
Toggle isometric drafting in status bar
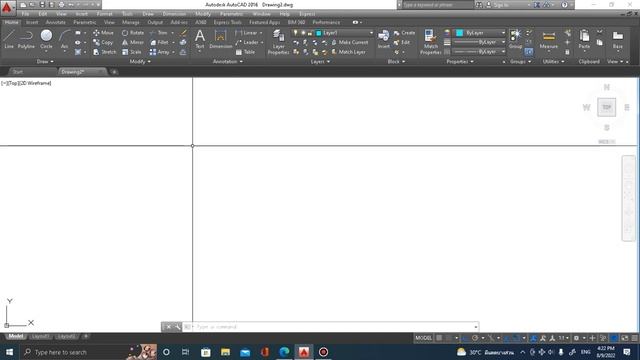coord(491,338)
